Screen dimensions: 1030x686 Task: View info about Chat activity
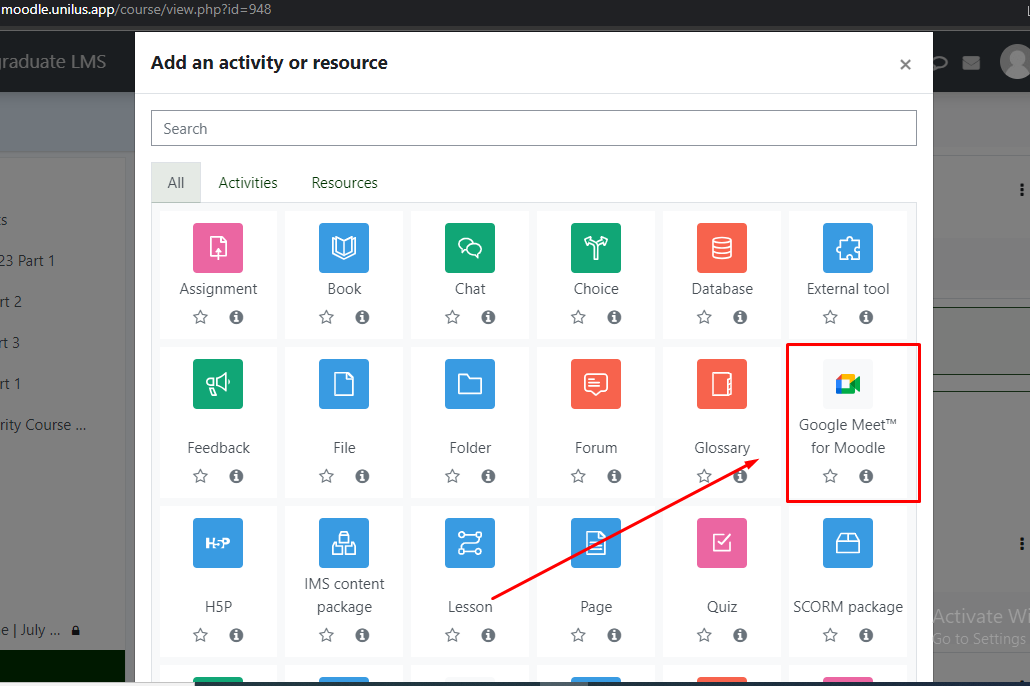pyautogui.click(x=488, y=317)
